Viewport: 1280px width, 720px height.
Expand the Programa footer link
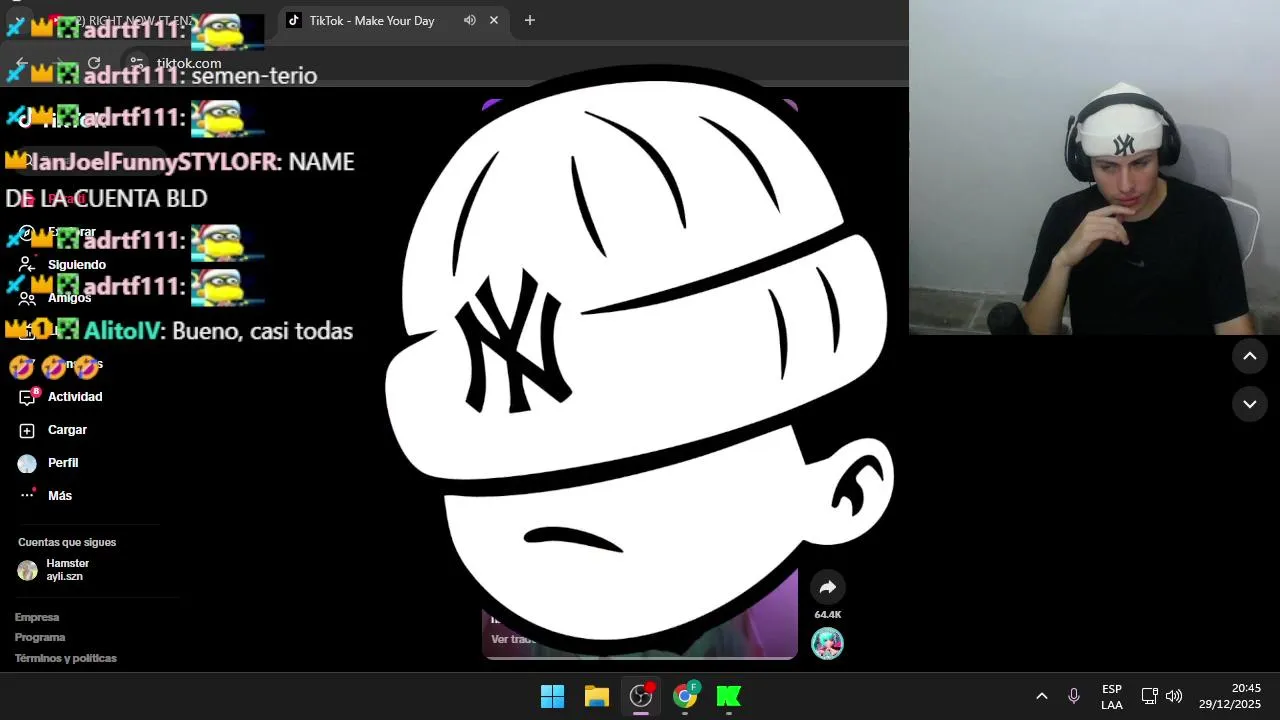[40, 637]
